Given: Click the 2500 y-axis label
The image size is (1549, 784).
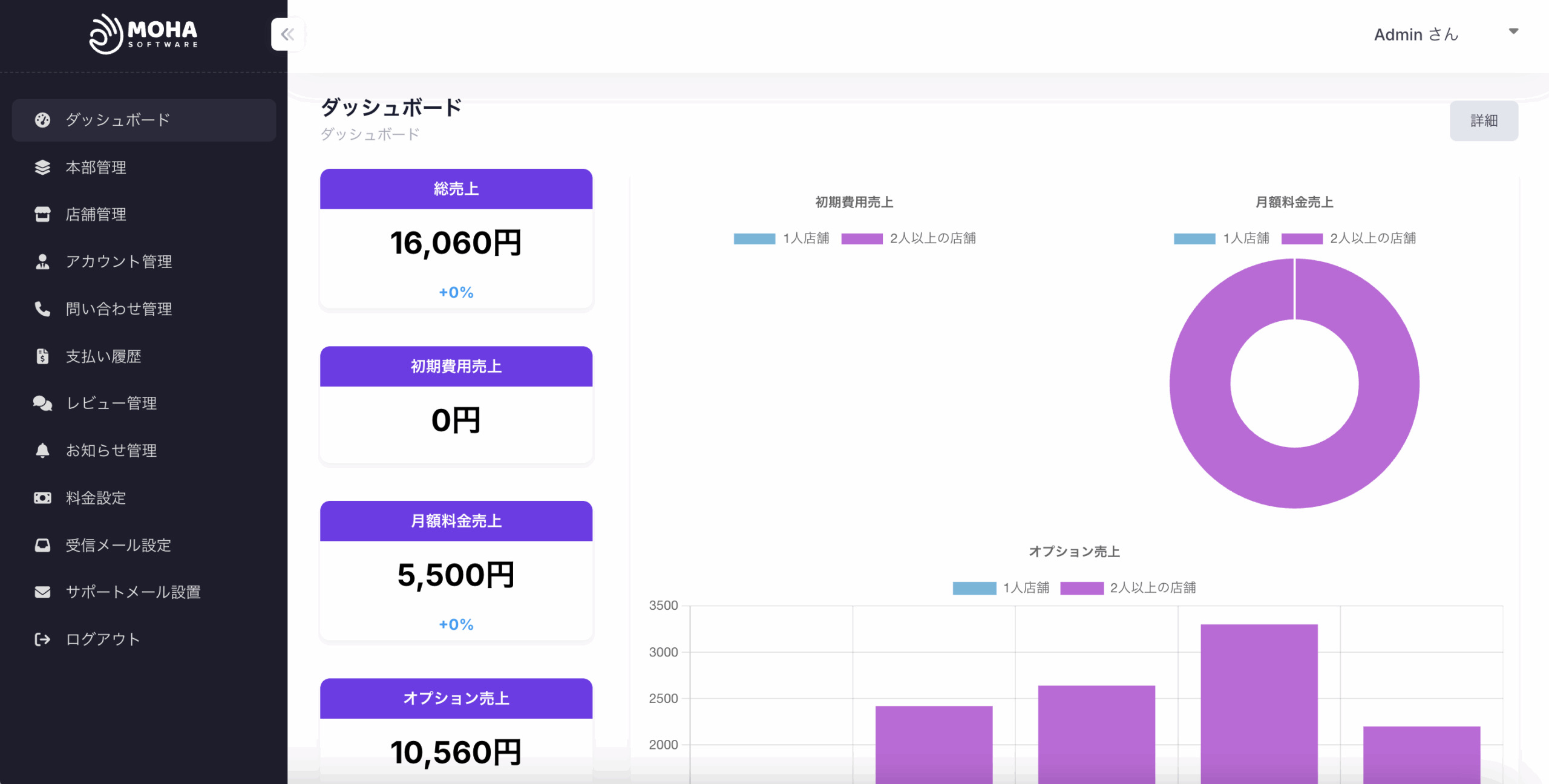Looking at the screenshot, I should 663,699.
